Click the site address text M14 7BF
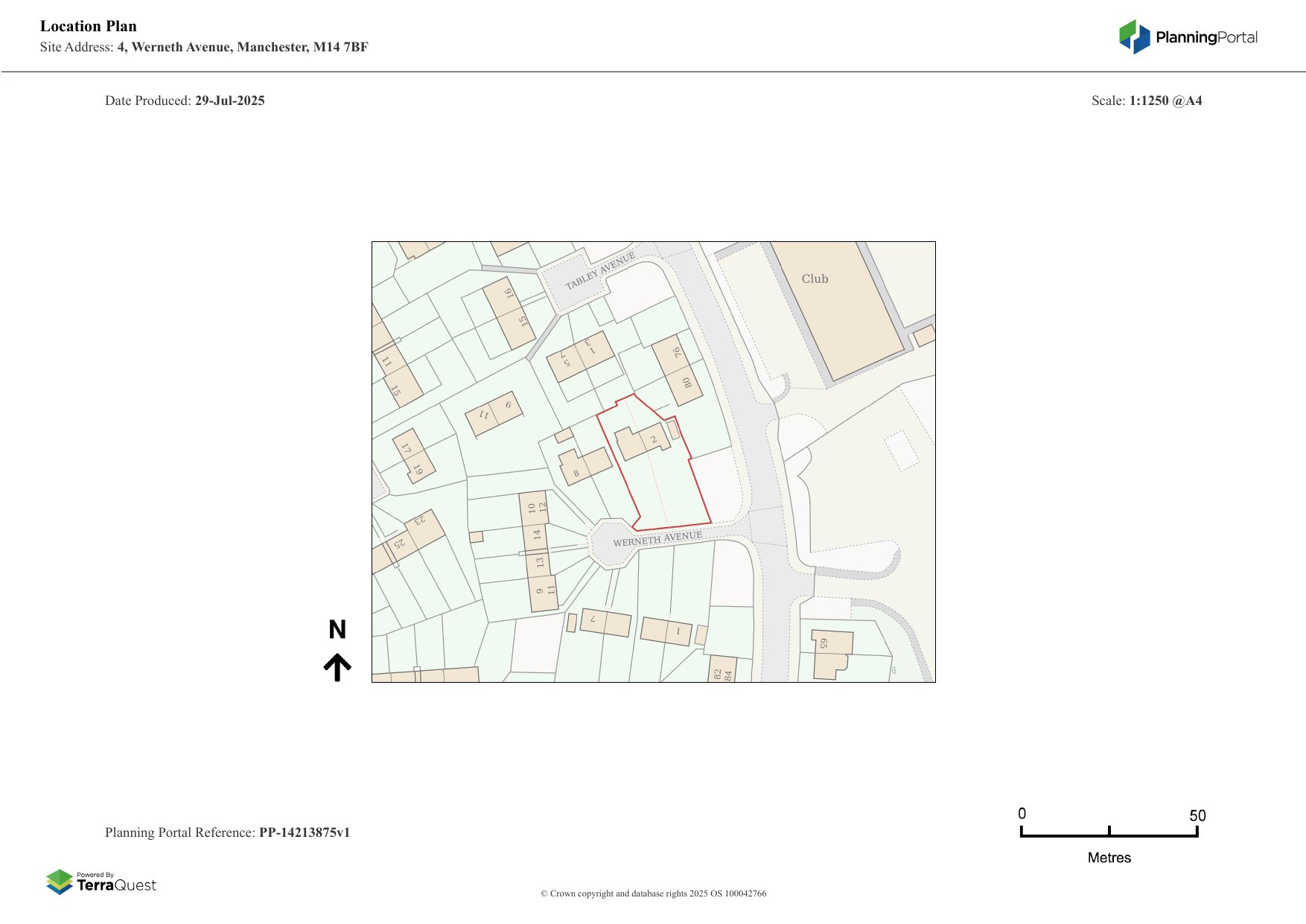1306x924 pixels. pyautogui.click(x=340, y=47)
